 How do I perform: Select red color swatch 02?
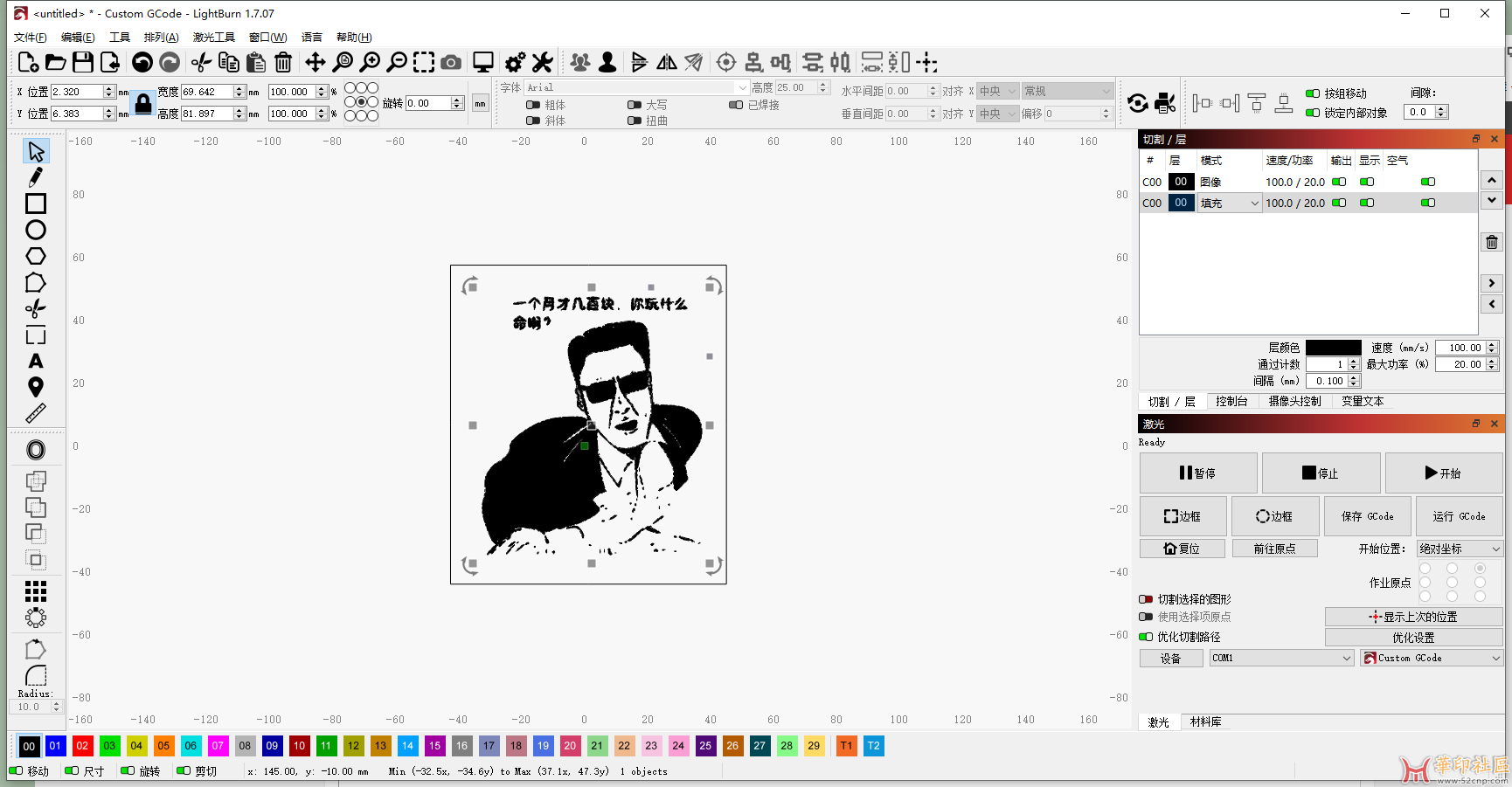tap(82, 746)
